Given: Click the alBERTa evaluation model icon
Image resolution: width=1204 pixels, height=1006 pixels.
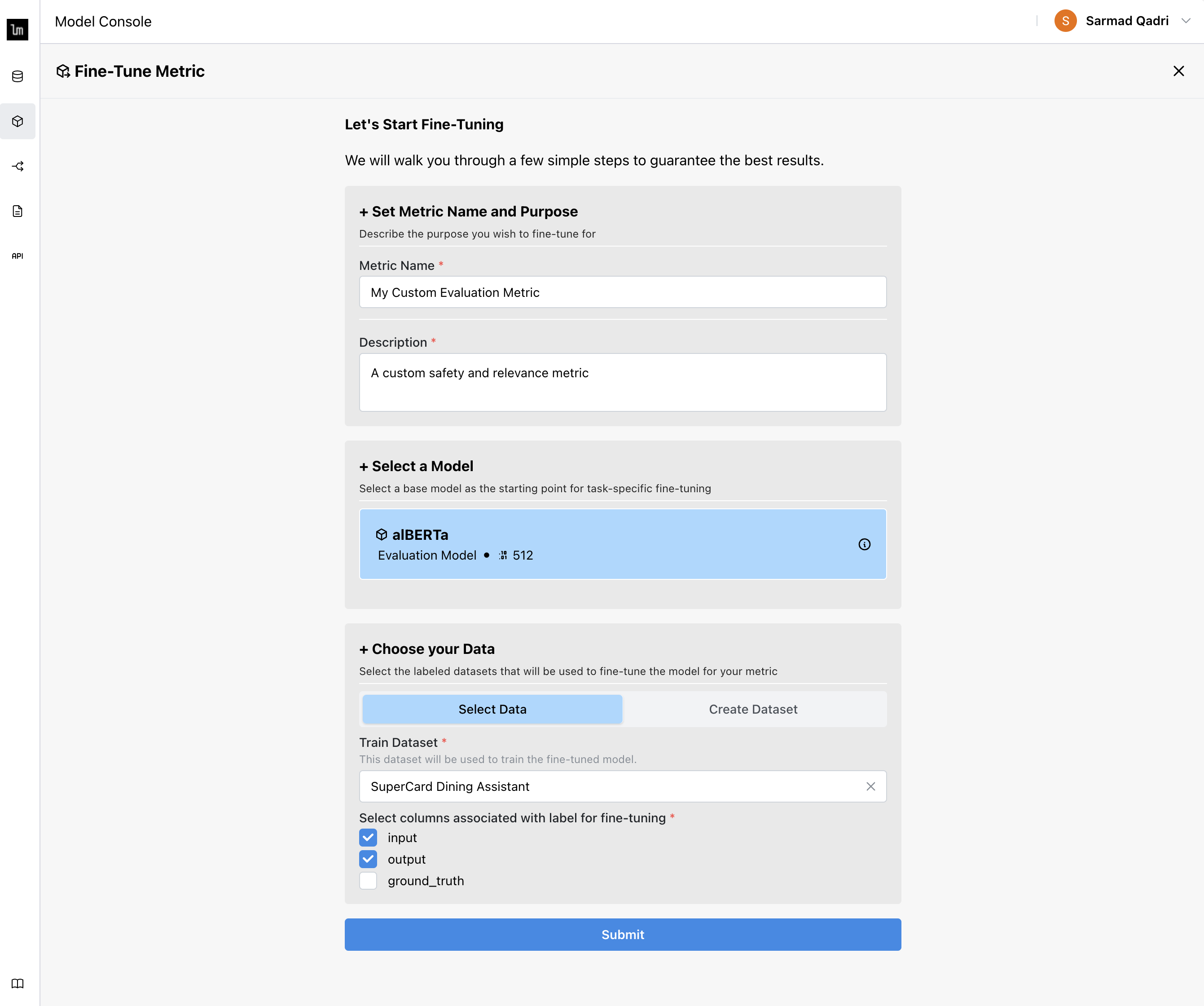Looking at the screenshot, I should coord(383,533).
